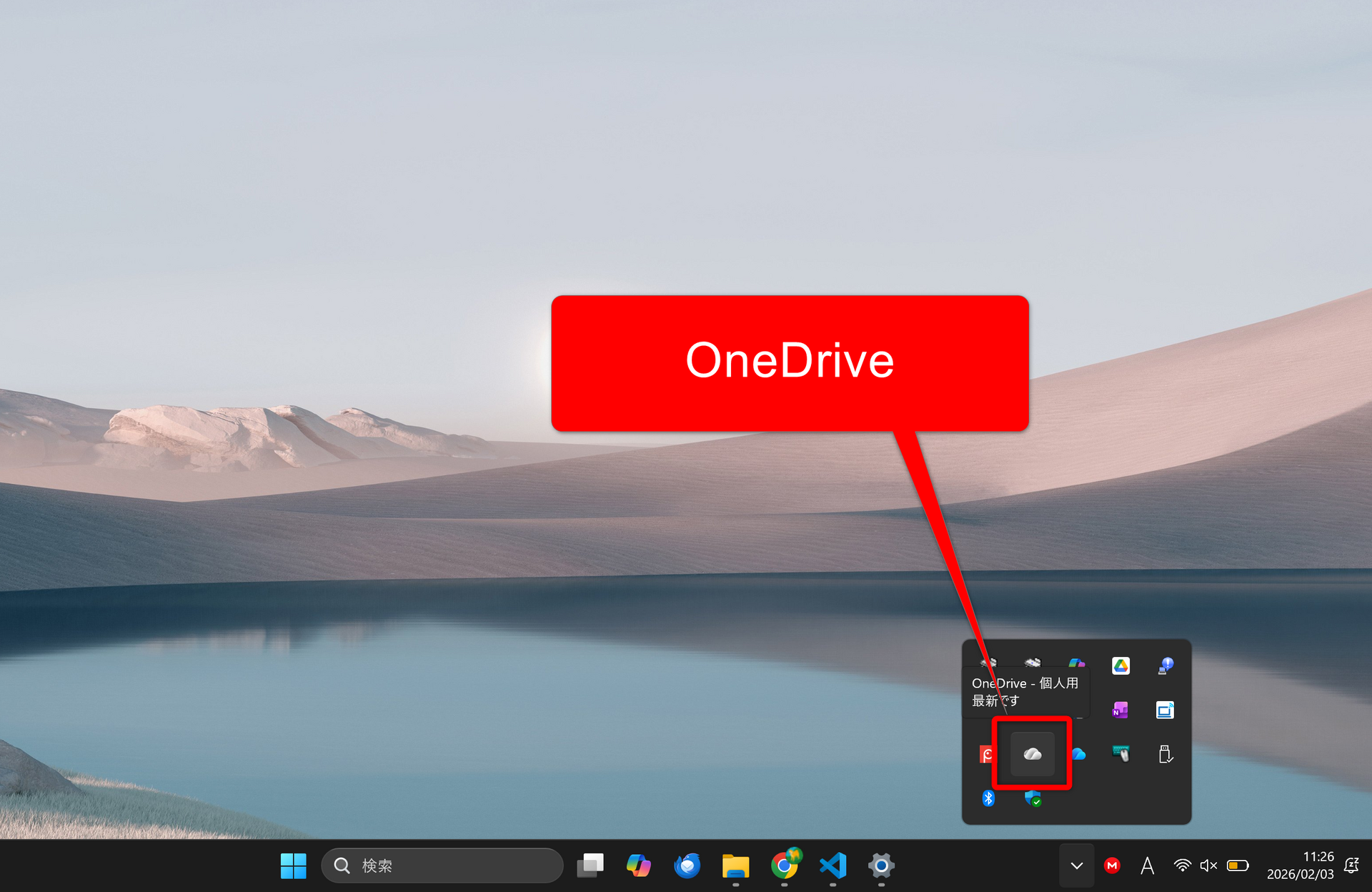The height and width of the screenshot is (892, 1372).
Task: Click the MEGA sync icon in taskbar
Action: [1112, 866]
